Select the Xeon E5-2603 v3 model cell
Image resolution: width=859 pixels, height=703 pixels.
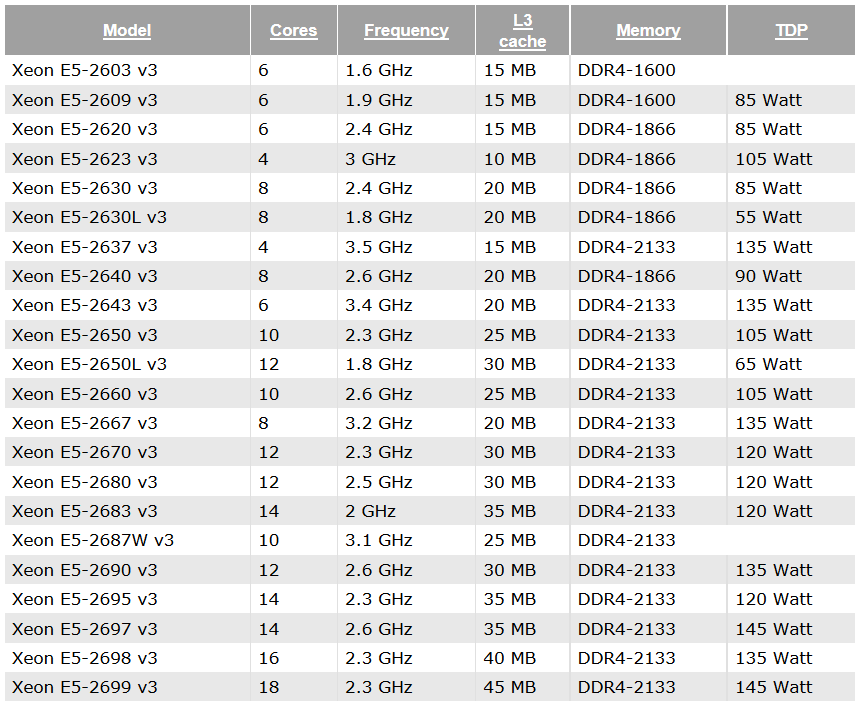[x=85, y=70]
